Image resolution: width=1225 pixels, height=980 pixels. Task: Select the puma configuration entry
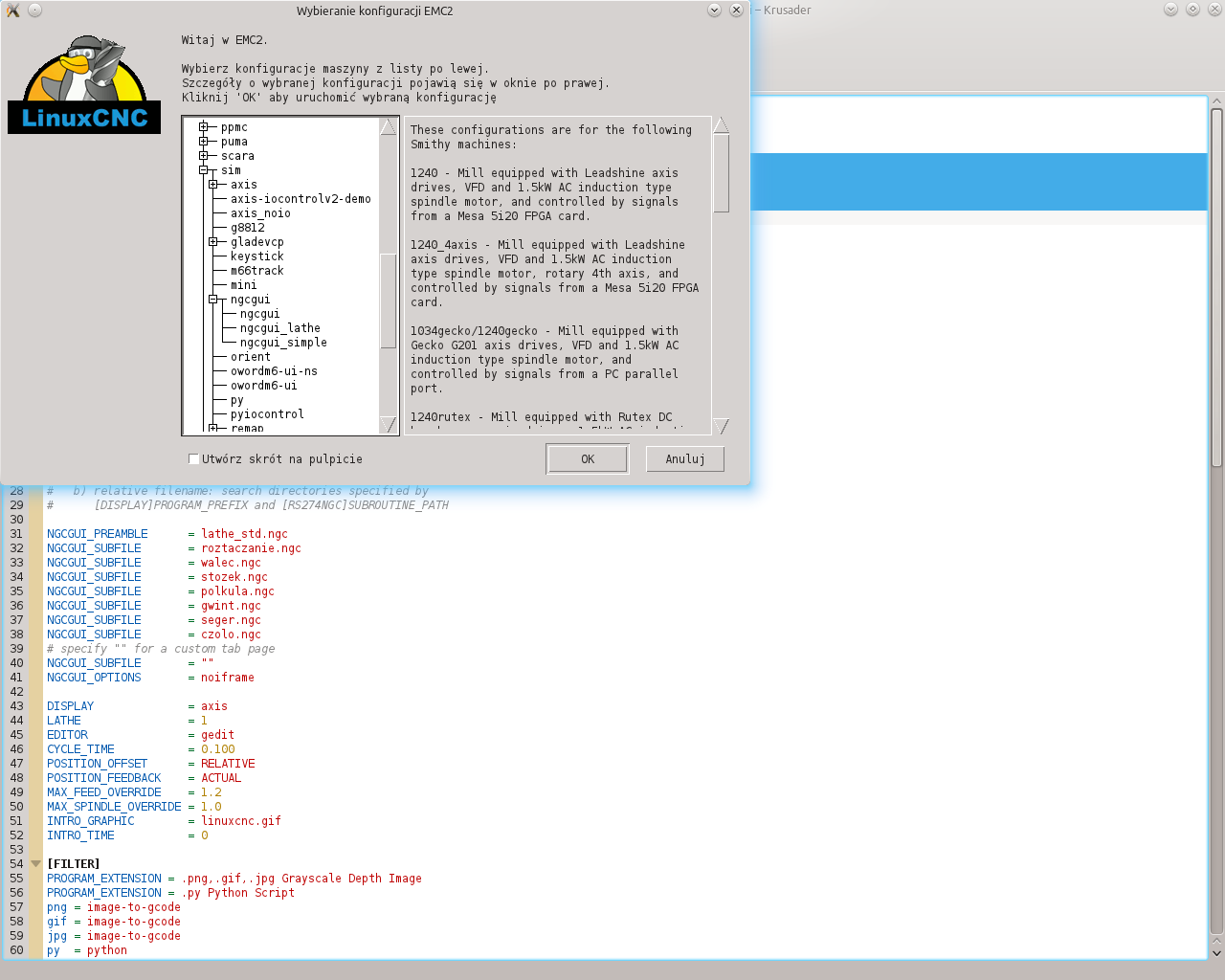pyautogui.click(x=234, y=142)
